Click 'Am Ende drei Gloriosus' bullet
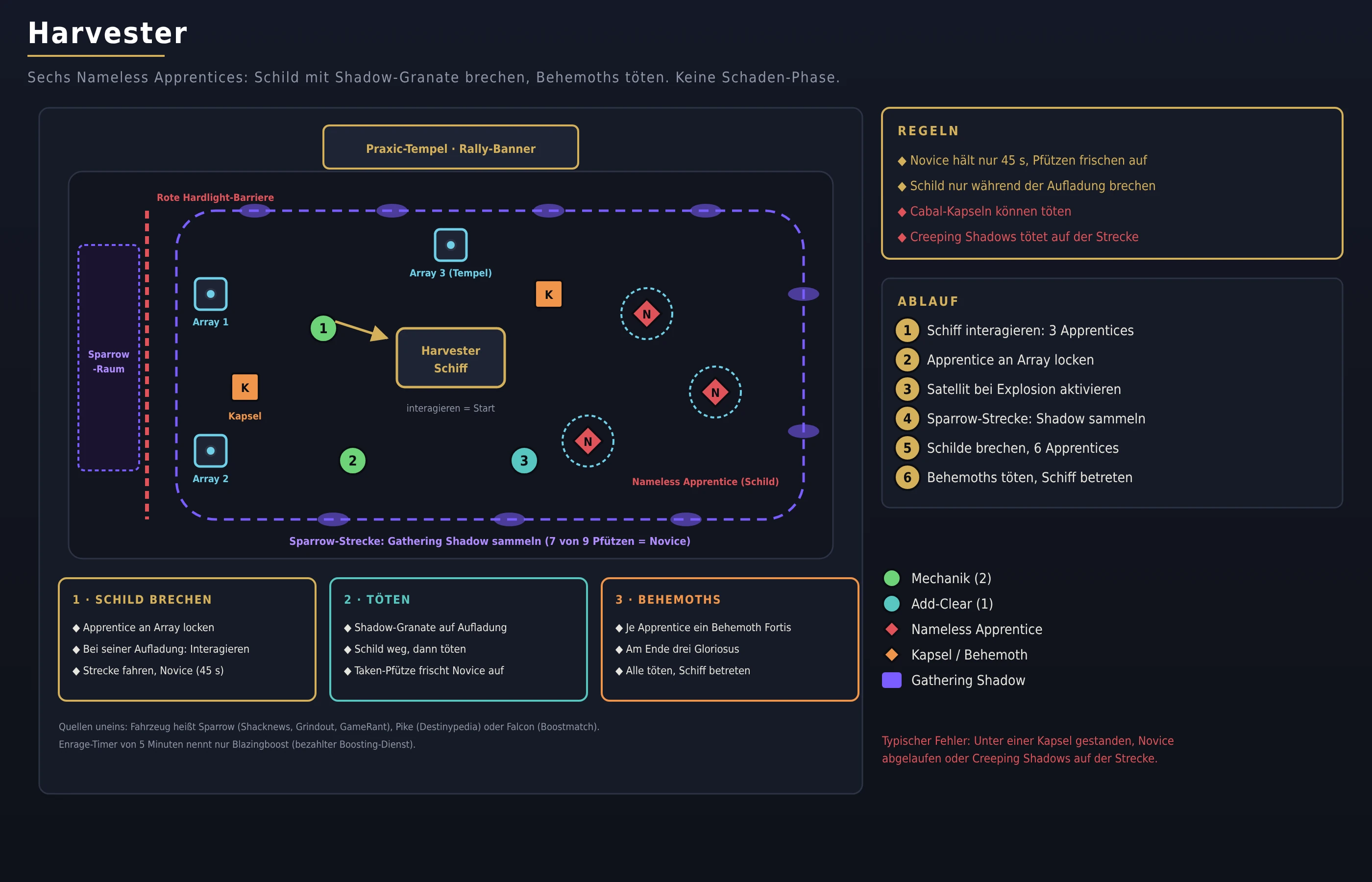 pos(677,649)
